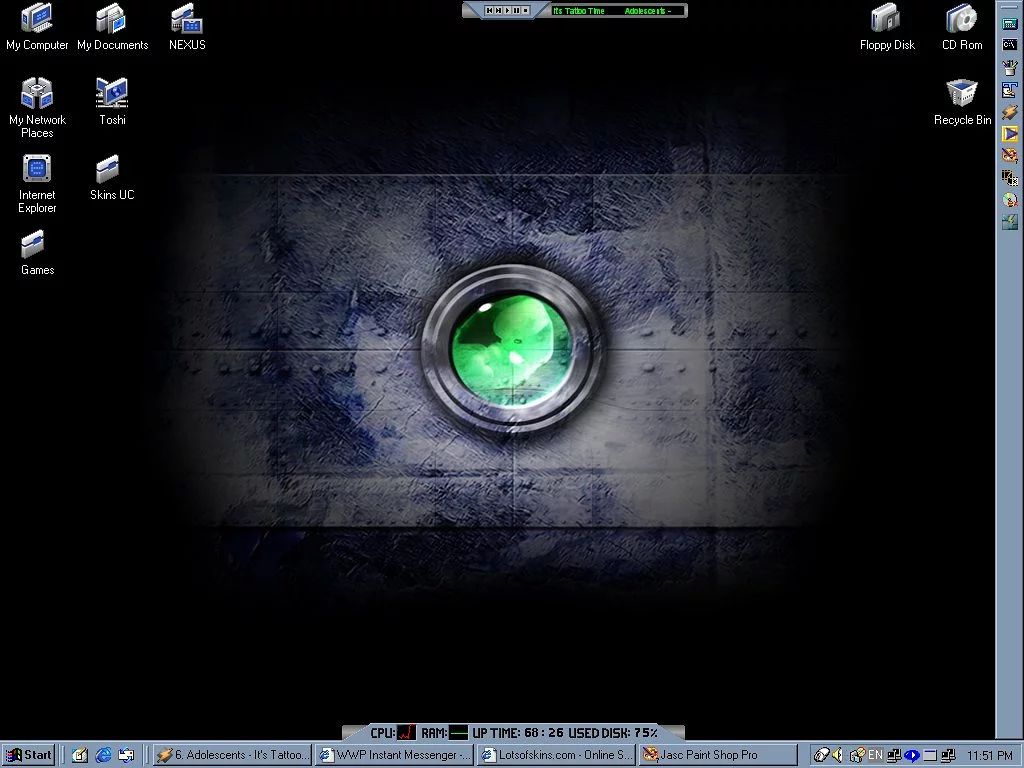Stop playback in the mini player
The image size is (1024, 768).
[x=526, y=10]
